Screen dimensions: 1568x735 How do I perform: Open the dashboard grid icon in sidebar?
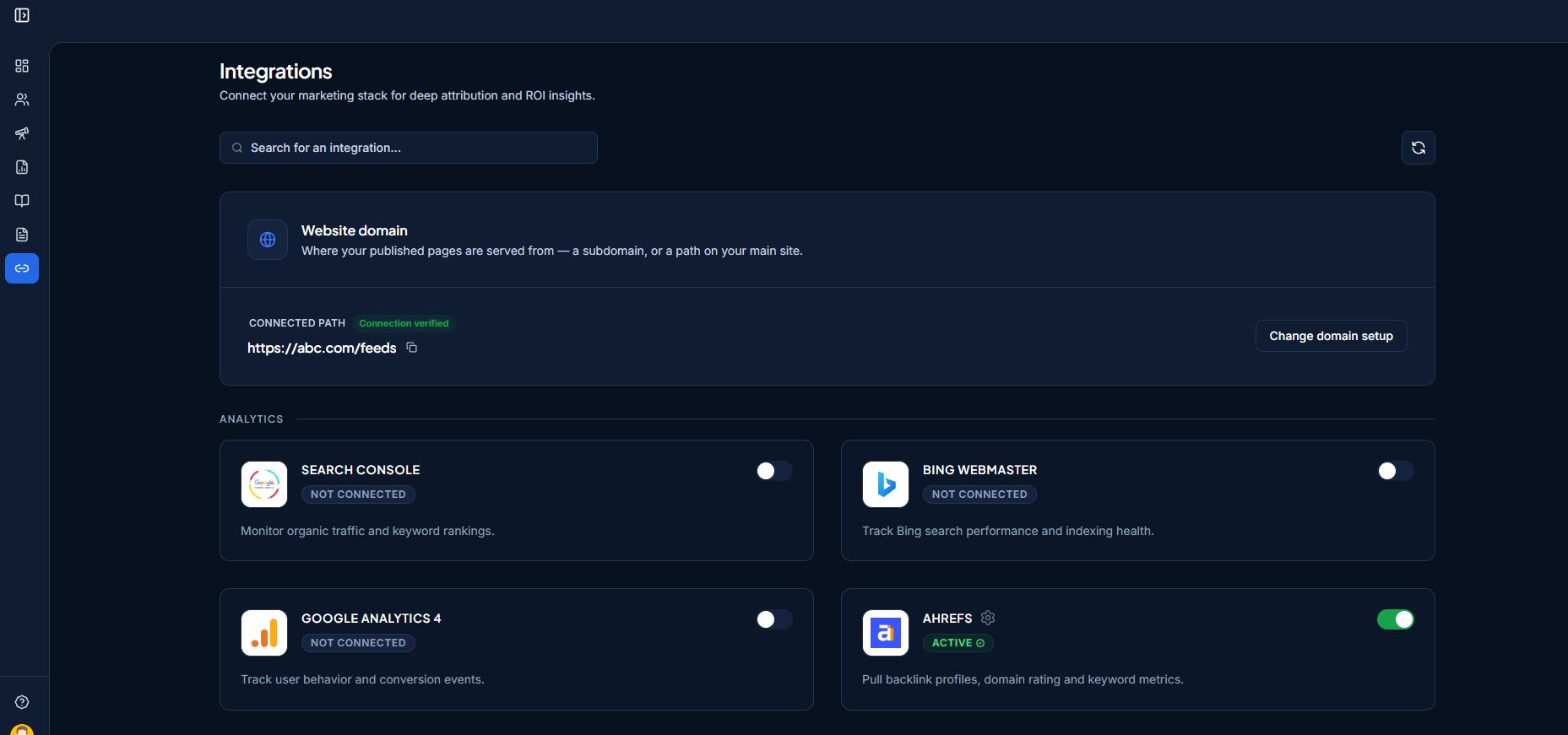(x=22, y=66)
